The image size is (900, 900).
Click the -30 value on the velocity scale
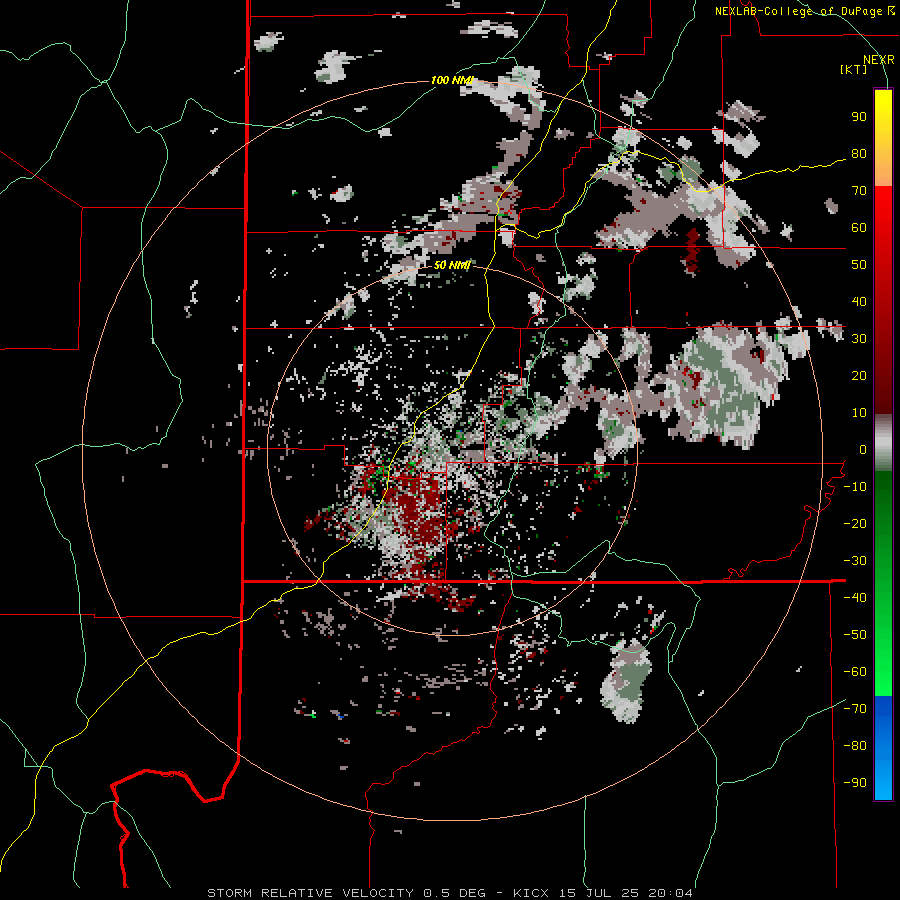855,561
